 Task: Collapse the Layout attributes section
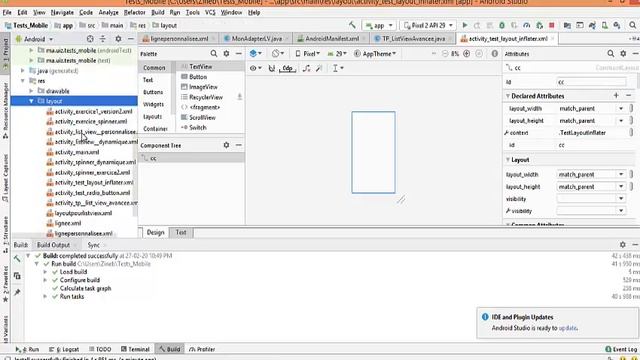pos(508,160)
